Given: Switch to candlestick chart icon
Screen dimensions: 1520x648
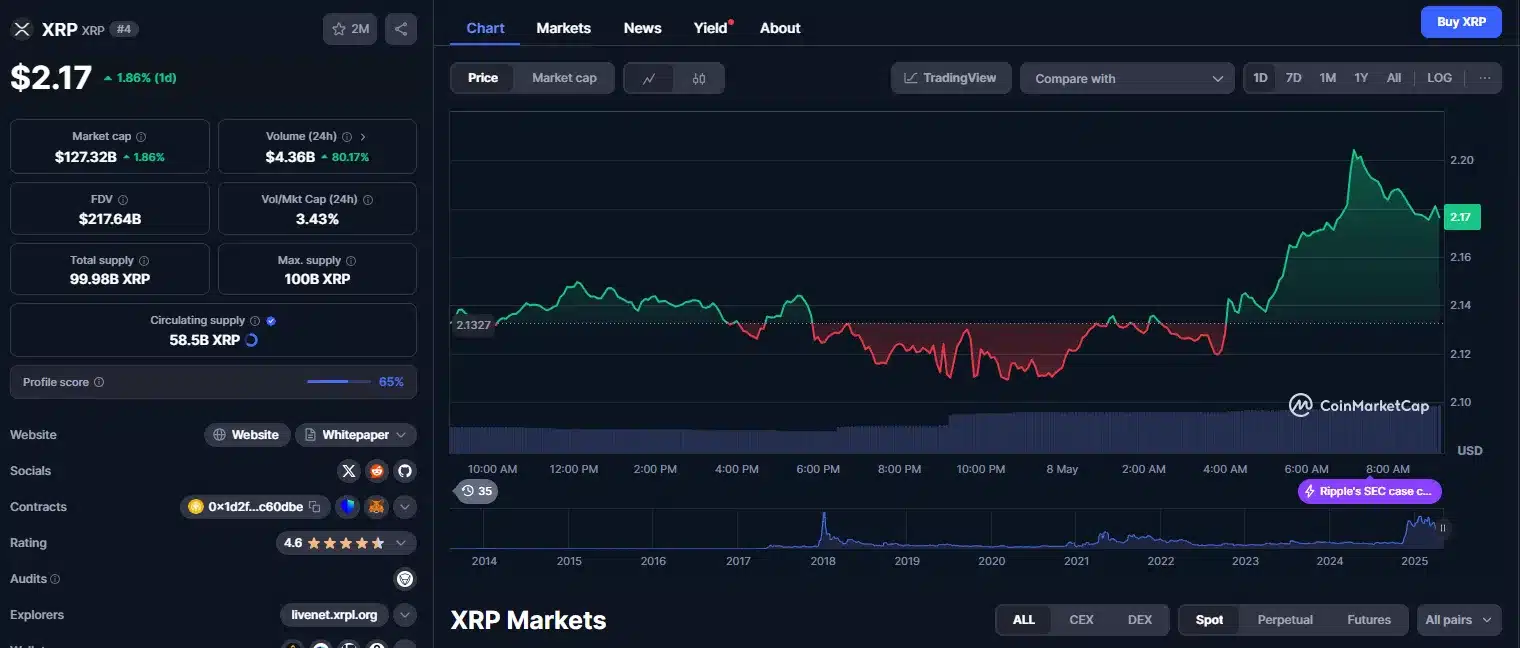Looking at the screenshot, I should (699, 78).
